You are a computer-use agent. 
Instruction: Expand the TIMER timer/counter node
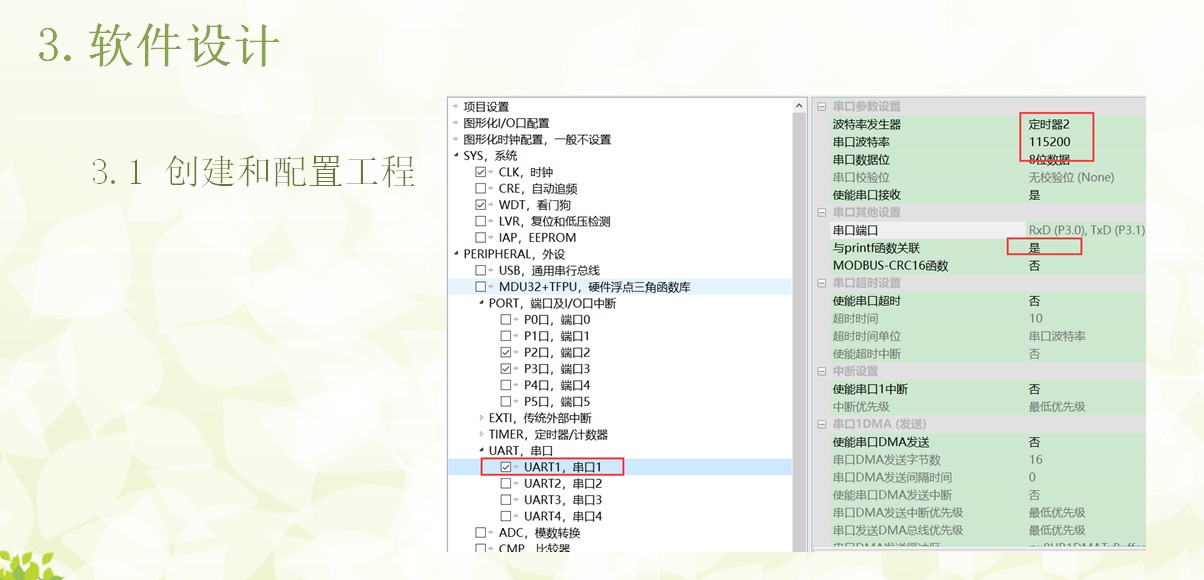click(481, 435)
